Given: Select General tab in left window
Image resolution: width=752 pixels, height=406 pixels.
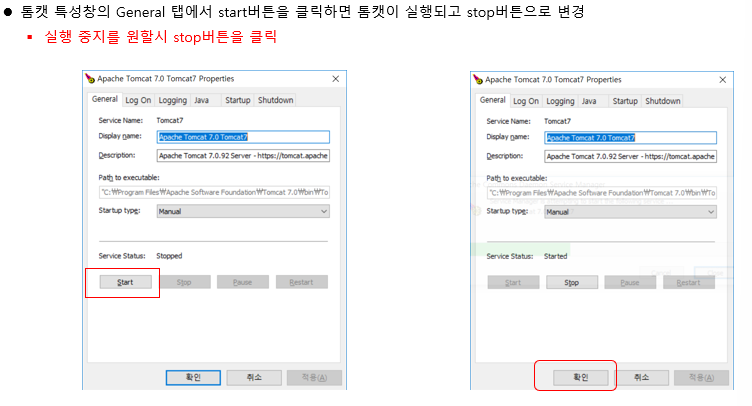Looking at the screenshot, I should 105,99.
